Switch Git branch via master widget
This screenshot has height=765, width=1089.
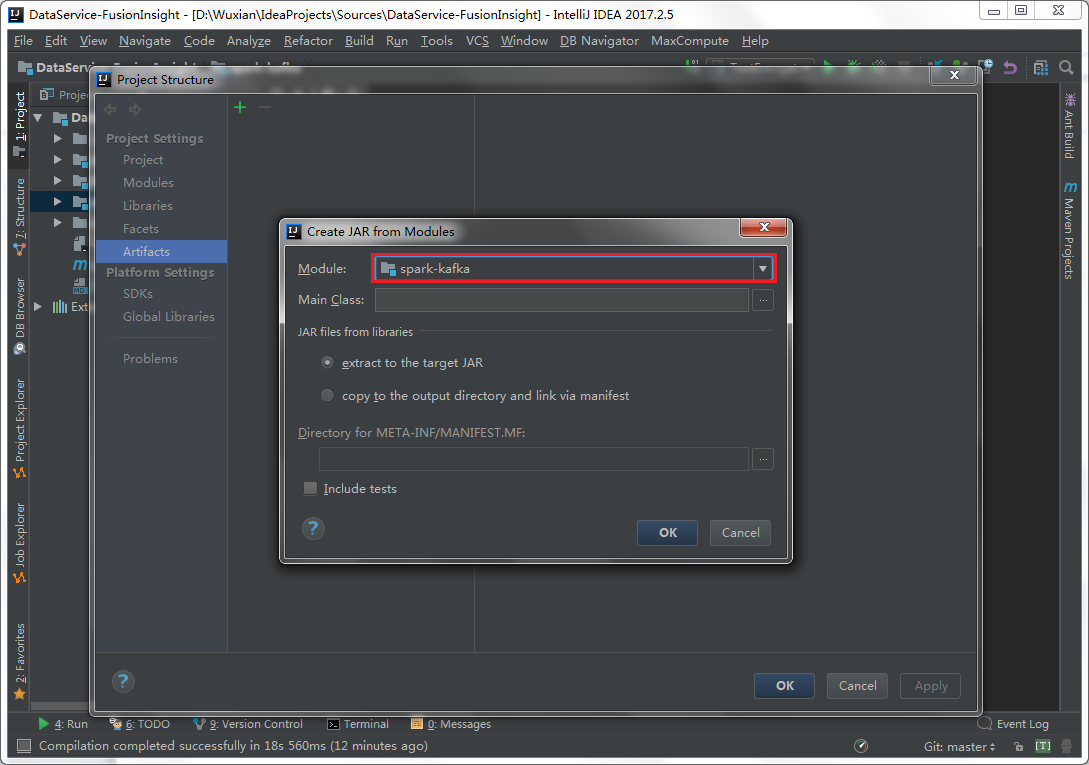959,746
